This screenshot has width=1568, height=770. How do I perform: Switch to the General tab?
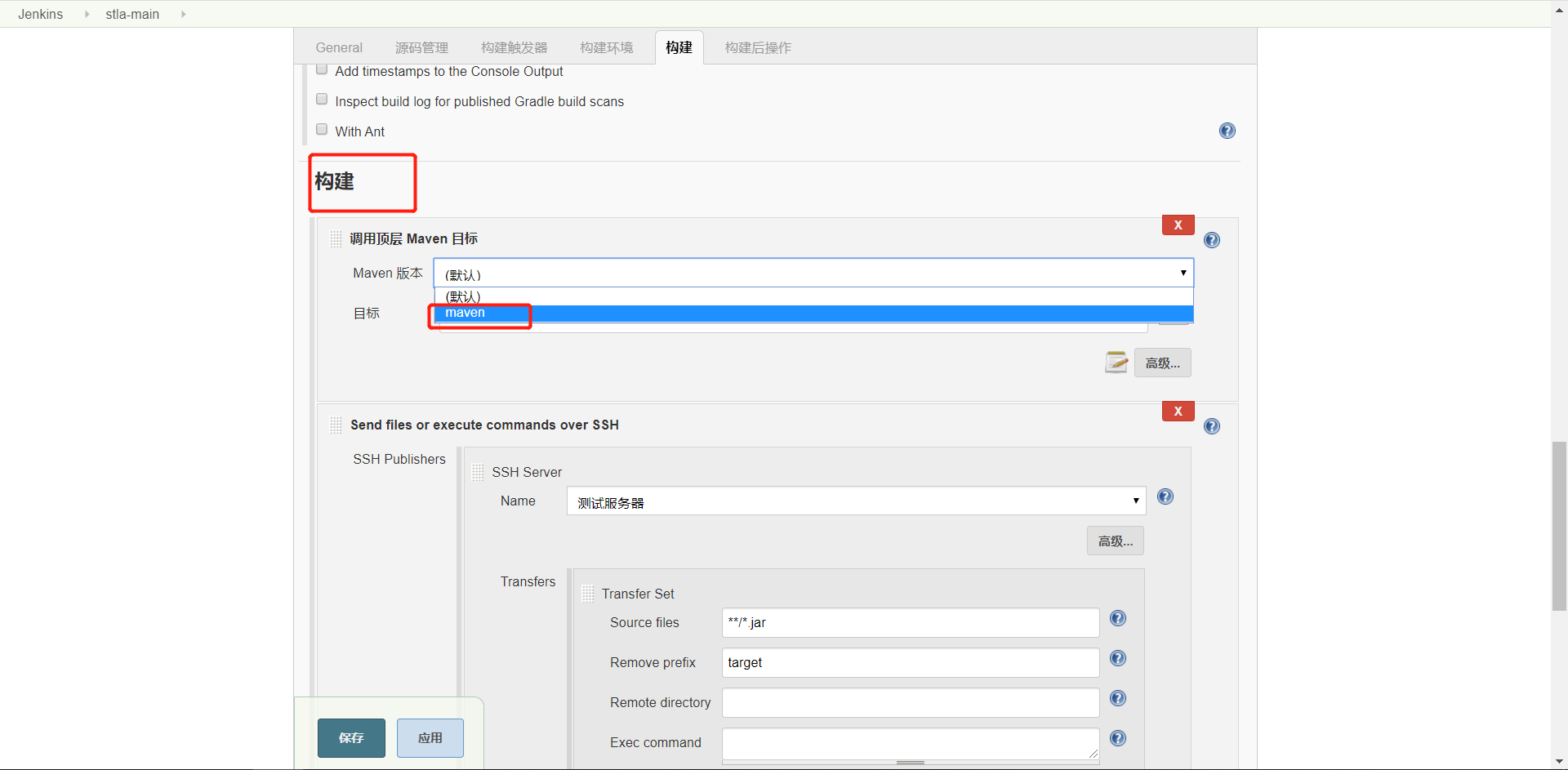[338, 47]
